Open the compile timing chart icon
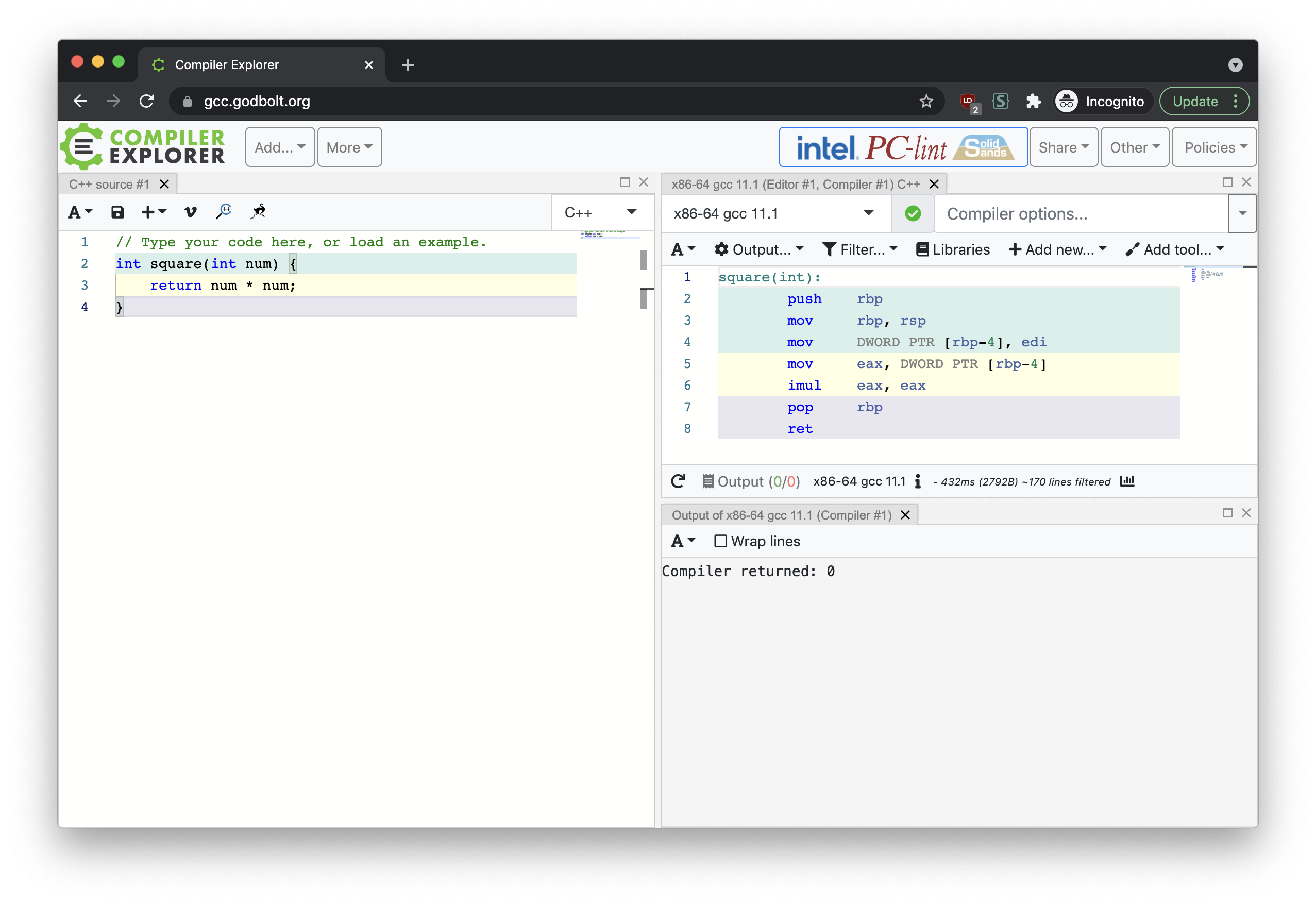 click(1127, 480)
